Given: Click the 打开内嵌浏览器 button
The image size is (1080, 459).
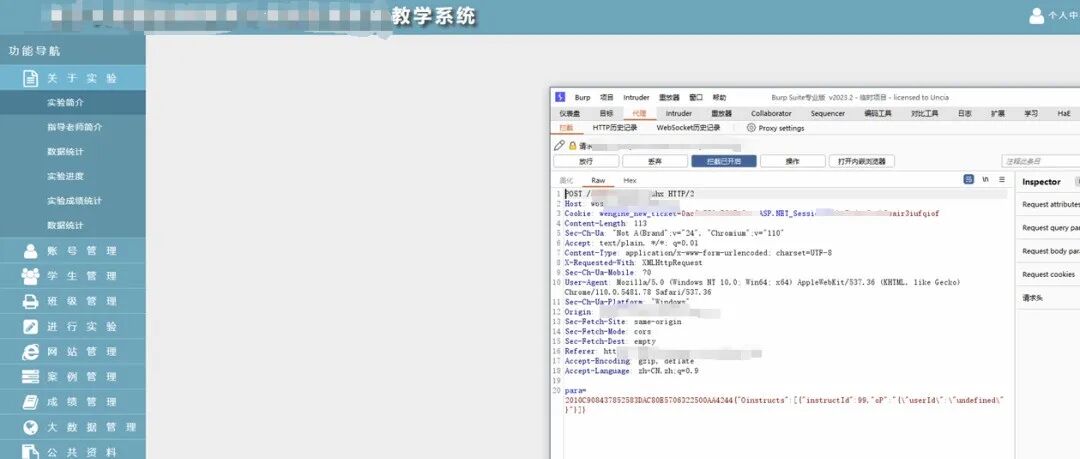Looking at the screenshot, I should (x=862, y=161).
